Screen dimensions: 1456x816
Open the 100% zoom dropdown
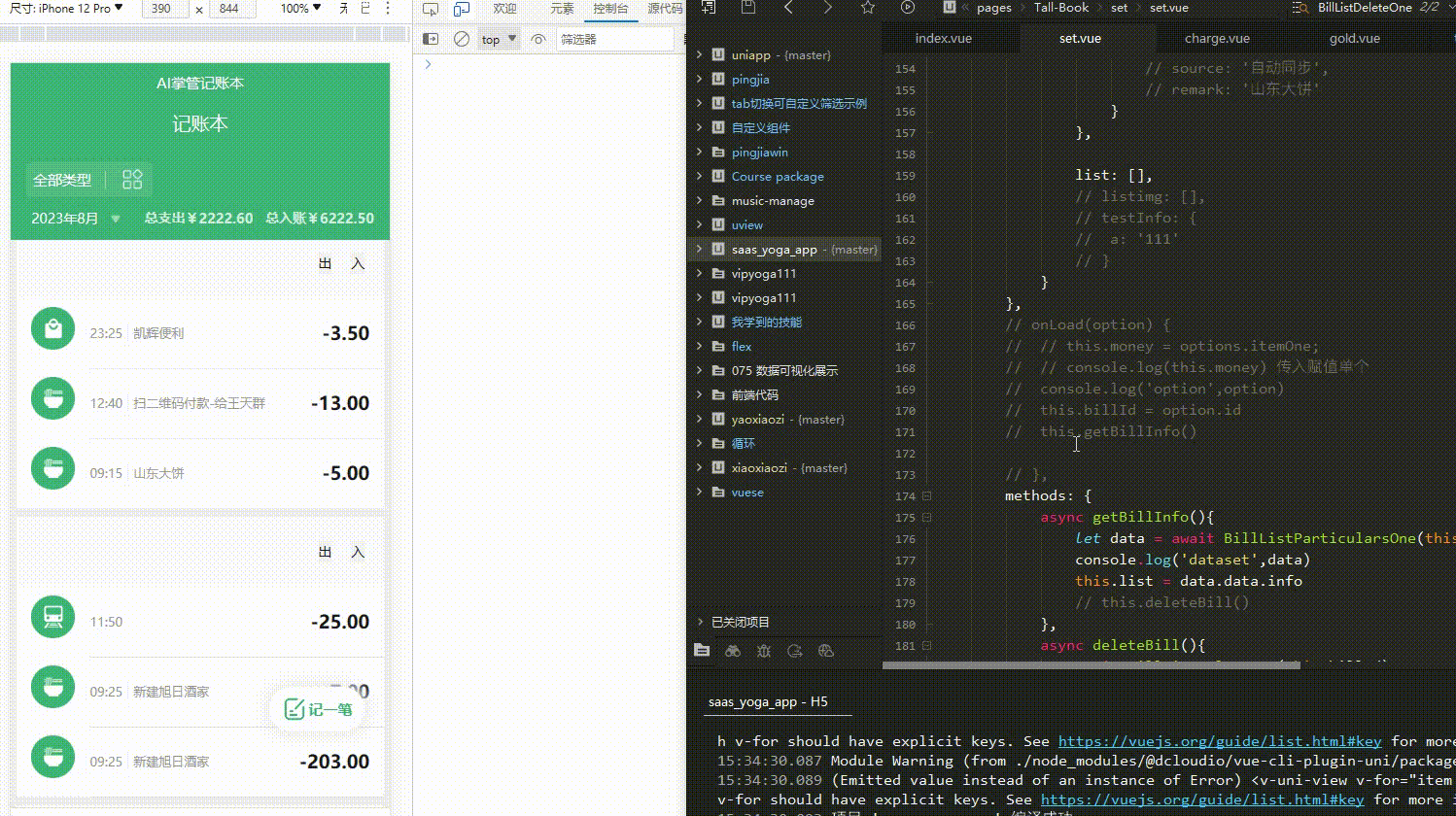300,8
